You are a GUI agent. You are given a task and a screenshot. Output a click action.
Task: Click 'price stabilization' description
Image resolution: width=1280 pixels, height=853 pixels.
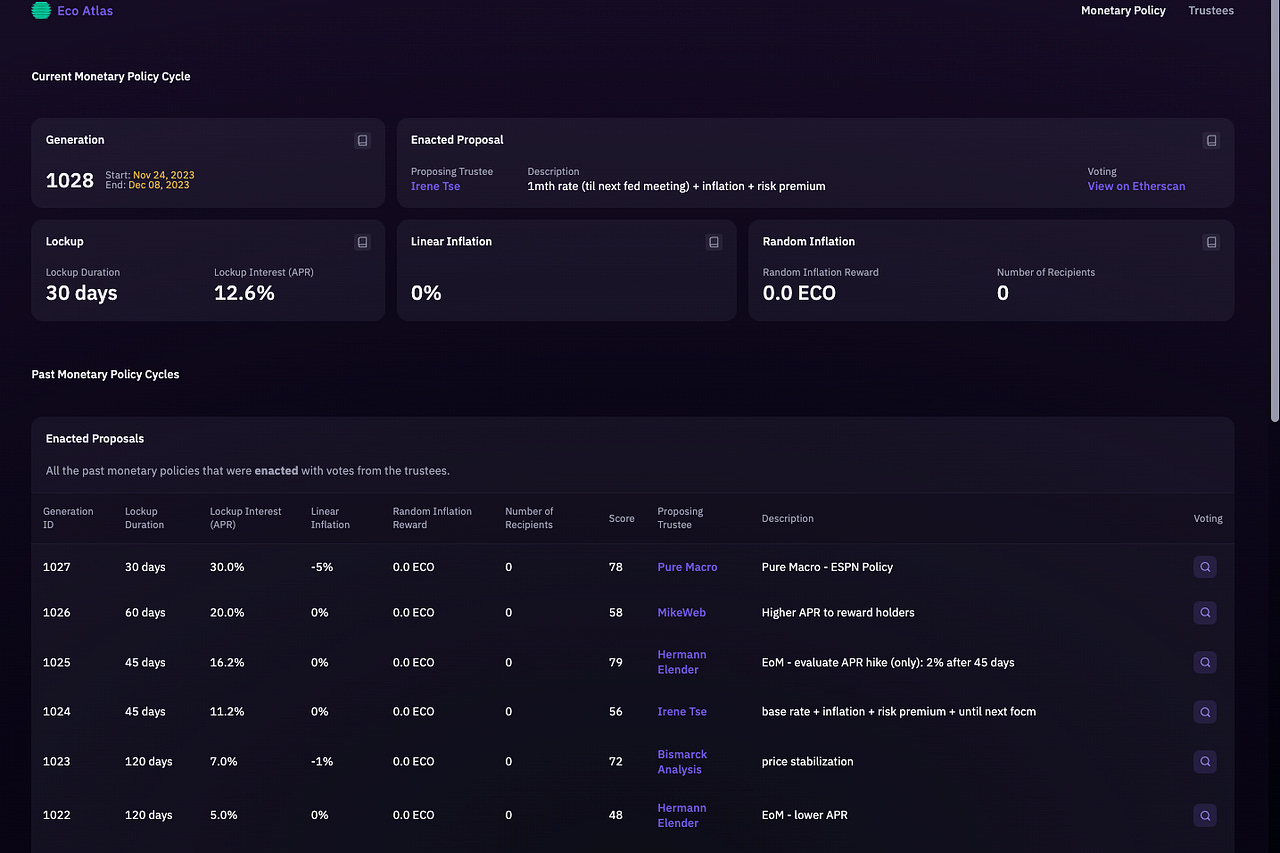[x=808, y=762]
